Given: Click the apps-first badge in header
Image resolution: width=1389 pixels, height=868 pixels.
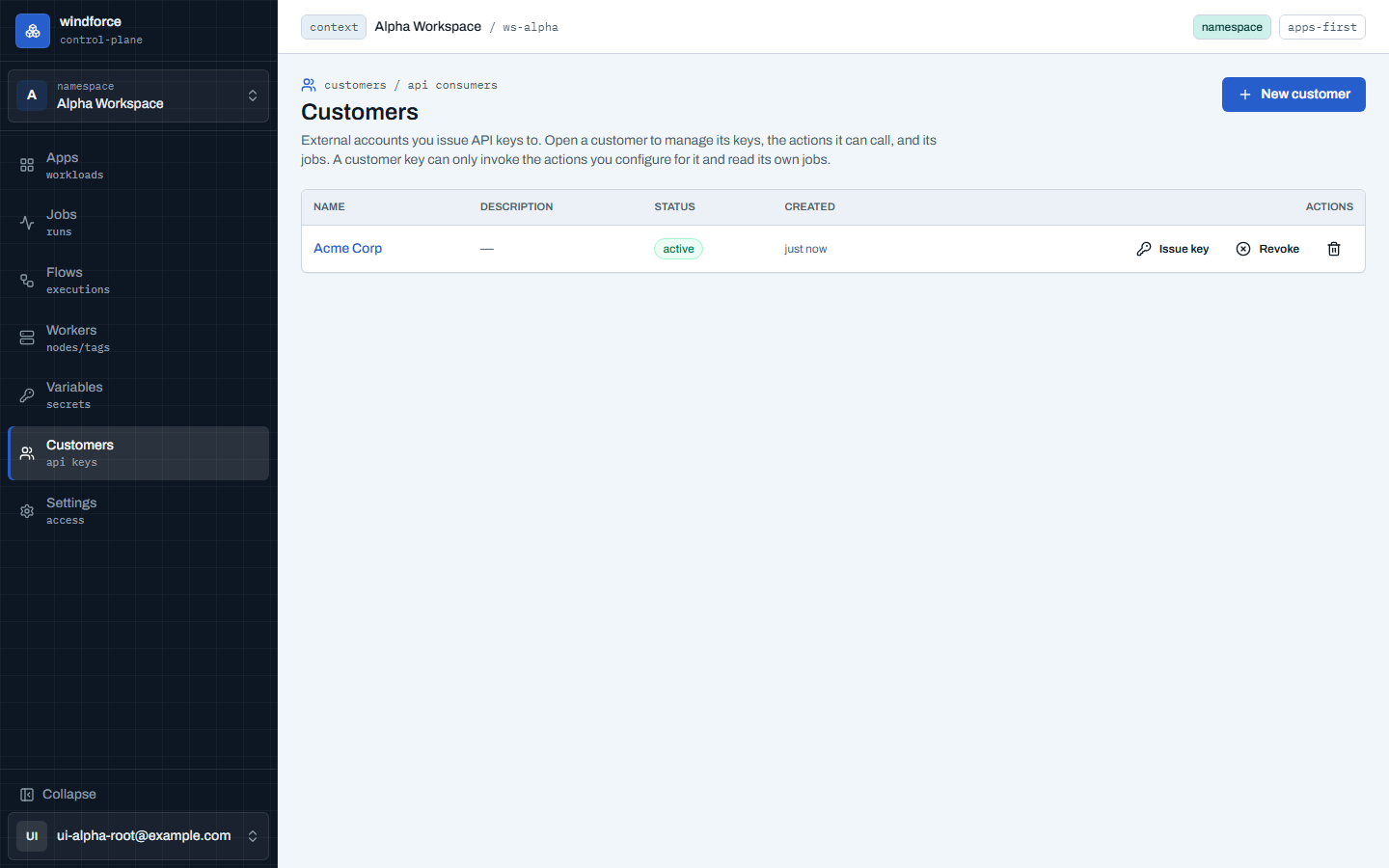Looking at the screenshot, I should click(1322, 27).
